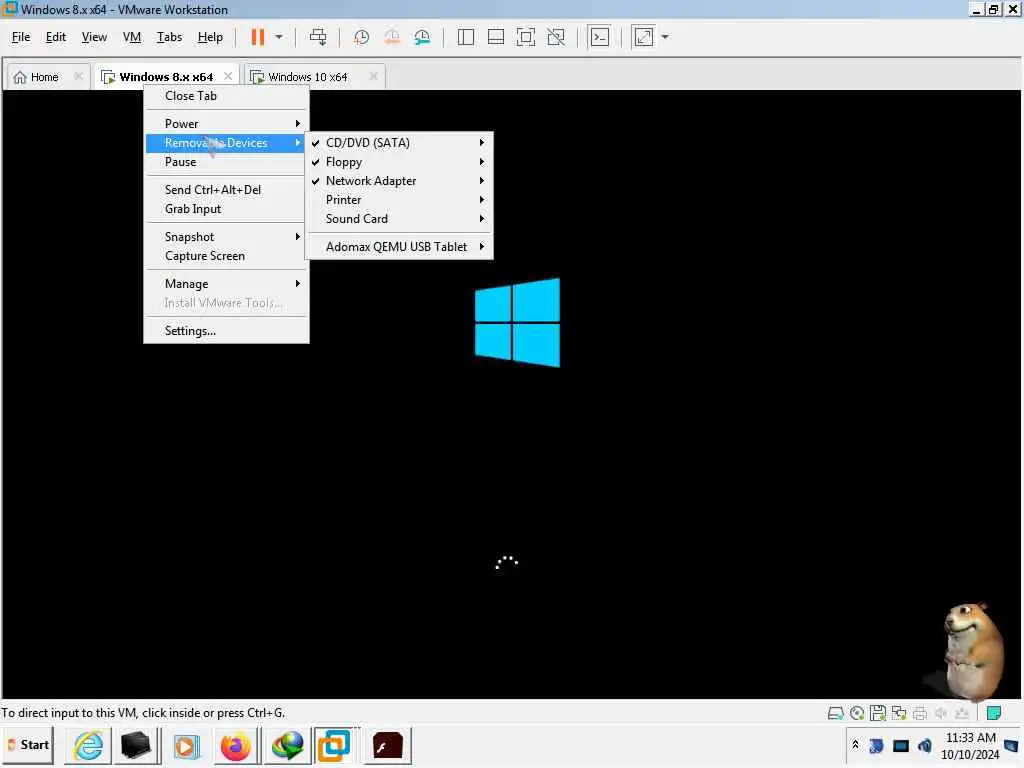This screenshot has height=768, width=1024.
Task: Click the orange Pause VM toolbar button
Action: pos(258,37)
